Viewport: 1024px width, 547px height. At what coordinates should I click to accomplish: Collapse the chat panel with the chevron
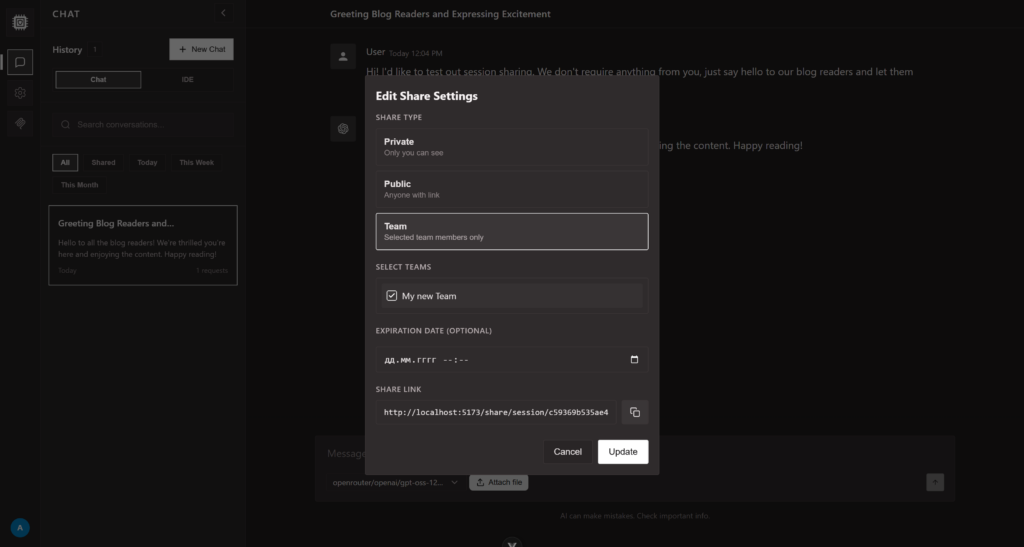(223, 14)
